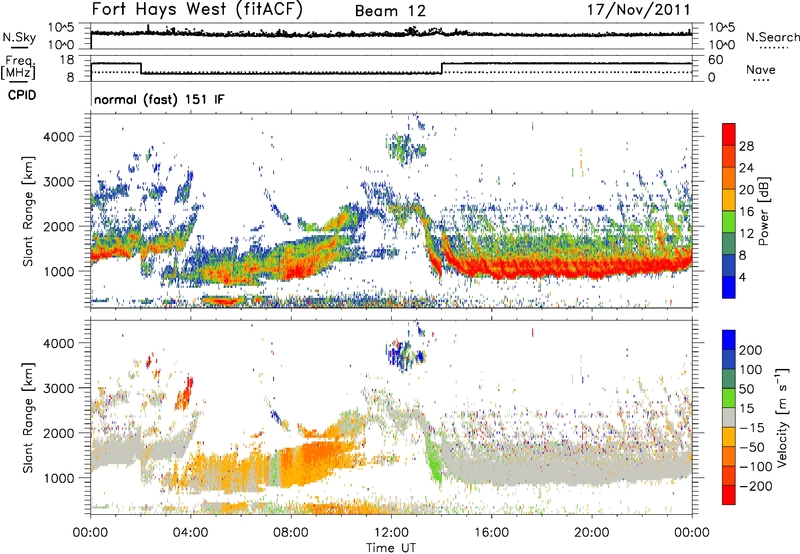The width and height of the screenshot is (800, 554).
Task: Click the 'N.Sky' axis label
Action: point(19,37)
